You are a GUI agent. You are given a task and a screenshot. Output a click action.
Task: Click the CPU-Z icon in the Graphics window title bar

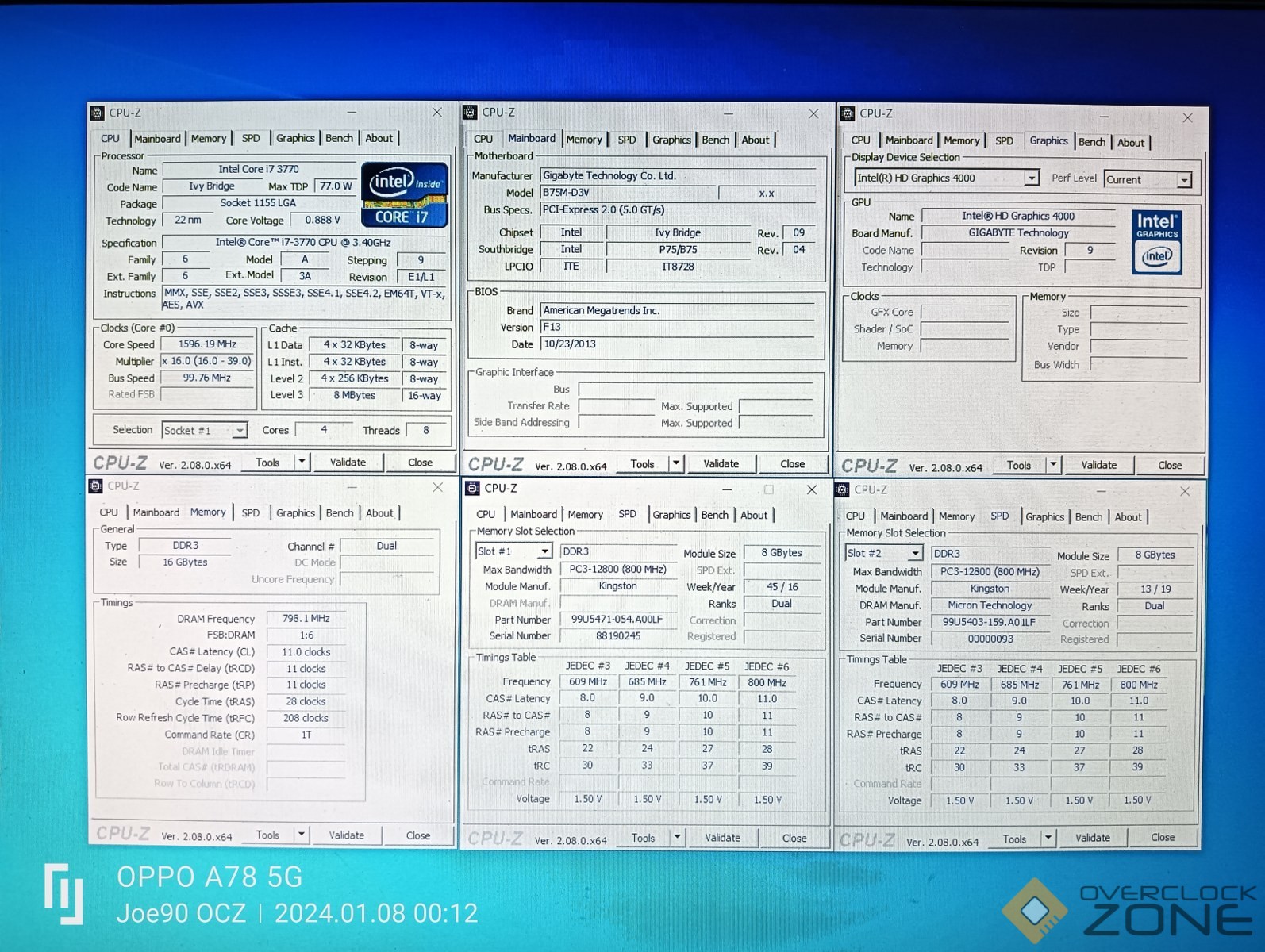pyautogui.click(x=848, y=113)
